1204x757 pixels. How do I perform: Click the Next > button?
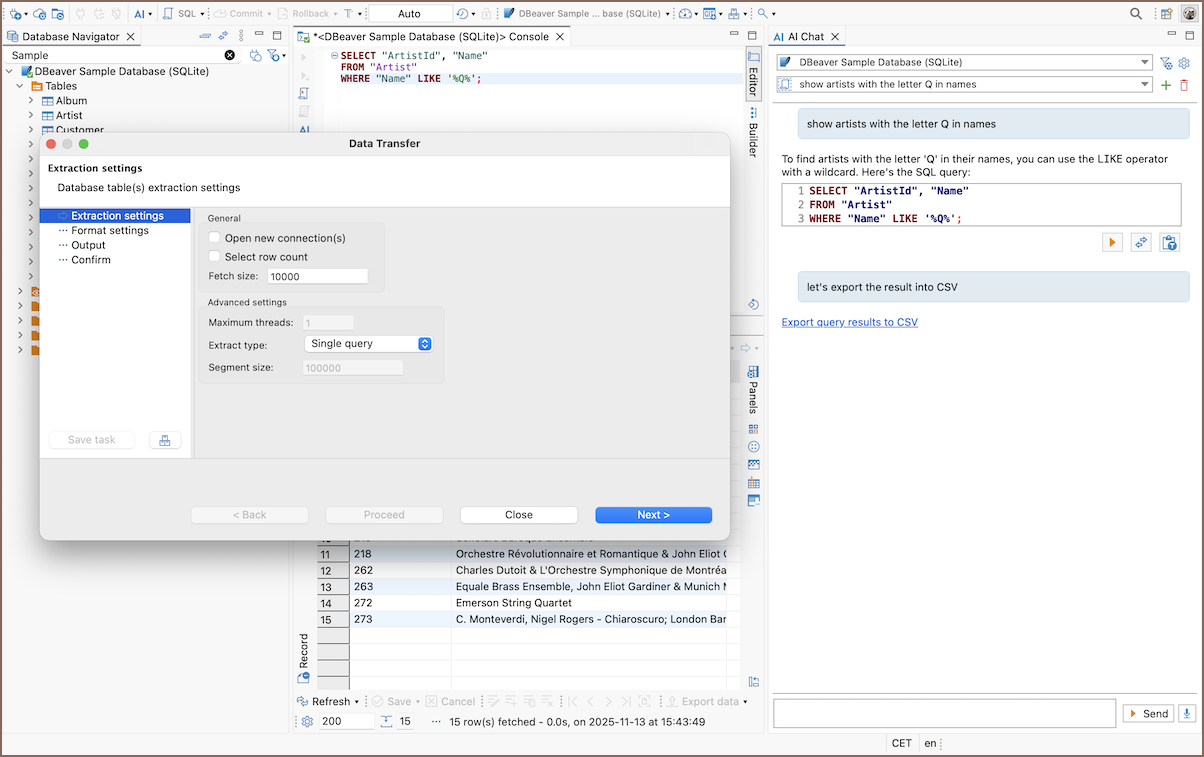click(653, 515)
